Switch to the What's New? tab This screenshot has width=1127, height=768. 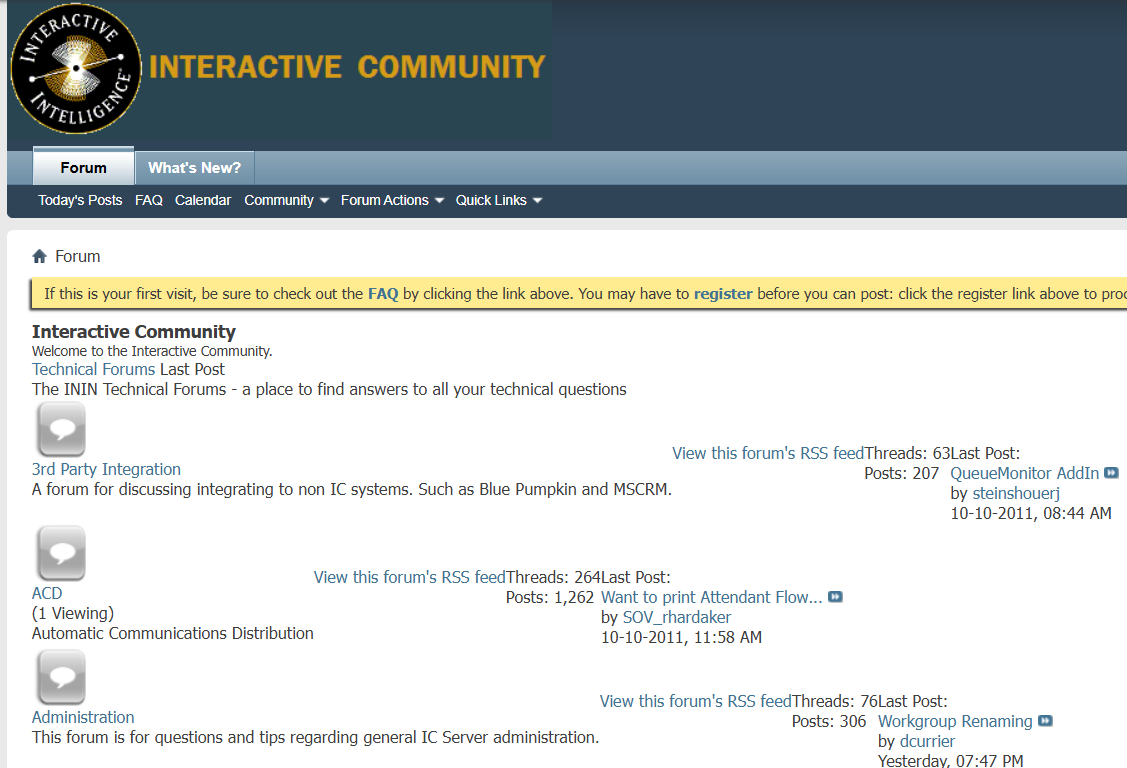pos(194,167)
